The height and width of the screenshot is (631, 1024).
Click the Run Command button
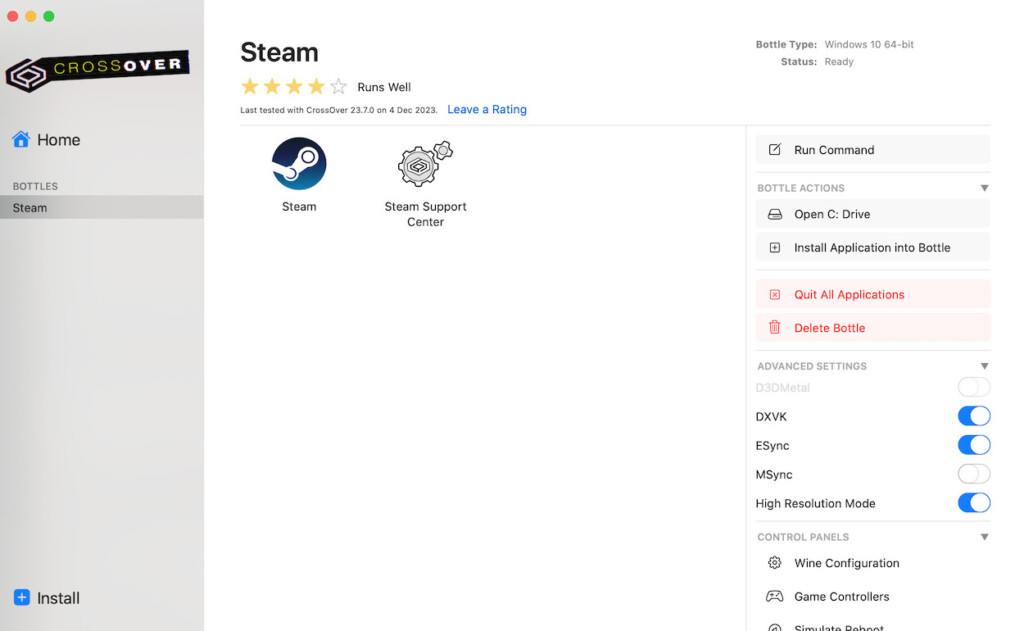click(x=872, y=150)
